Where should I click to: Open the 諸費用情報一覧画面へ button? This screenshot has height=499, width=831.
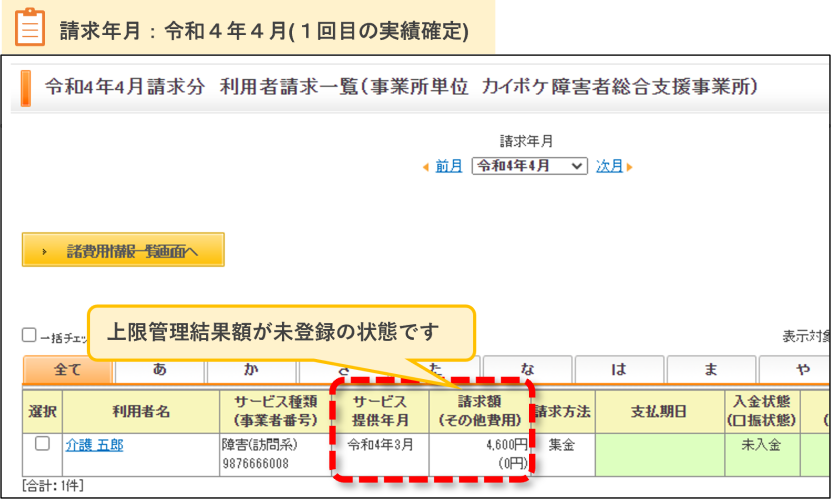[123, 250]
